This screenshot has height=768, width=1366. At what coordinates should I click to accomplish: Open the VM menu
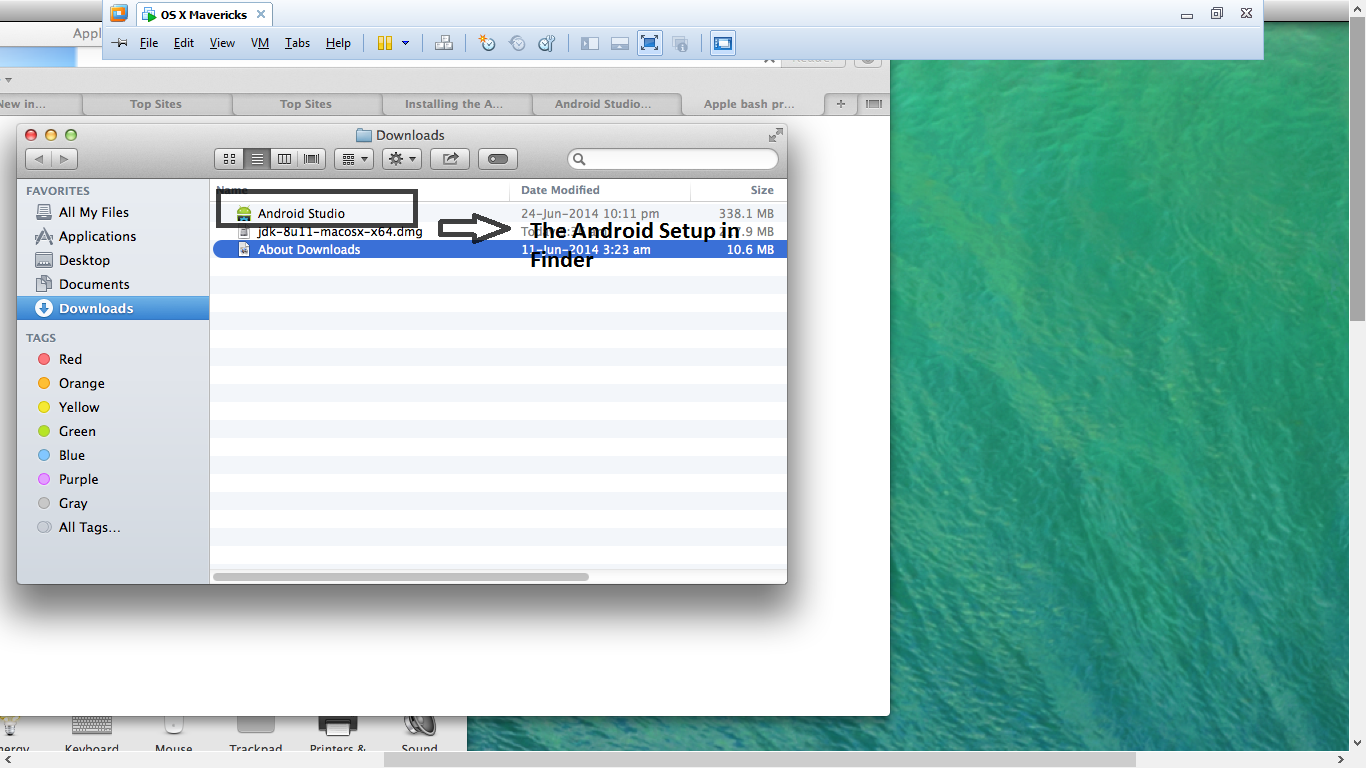(x=260, y=43)
